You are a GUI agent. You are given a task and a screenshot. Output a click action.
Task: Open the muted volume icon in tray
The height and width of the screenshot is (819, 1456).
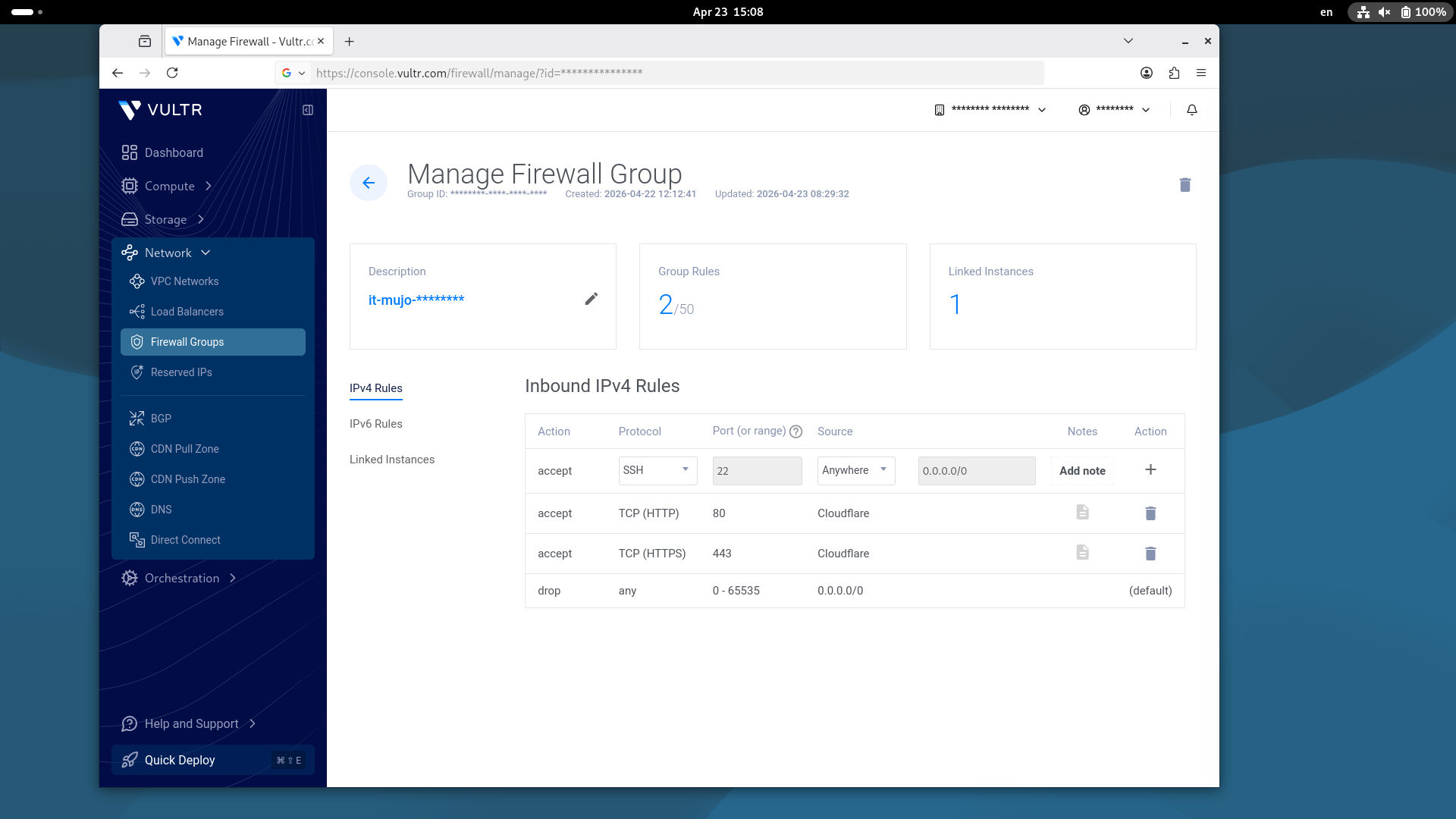[x=1384, y=12]
